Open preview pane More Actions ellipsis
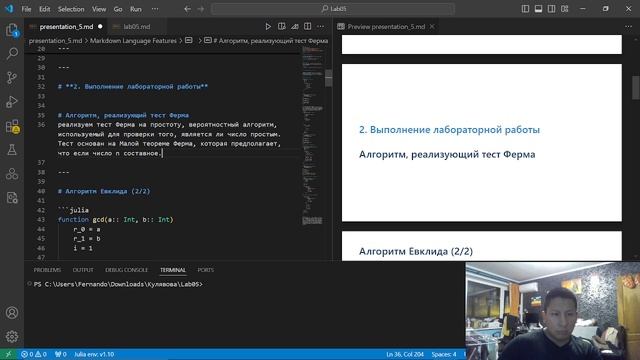Viewport: 640px width, 360px height. click(x=628, y=27)
